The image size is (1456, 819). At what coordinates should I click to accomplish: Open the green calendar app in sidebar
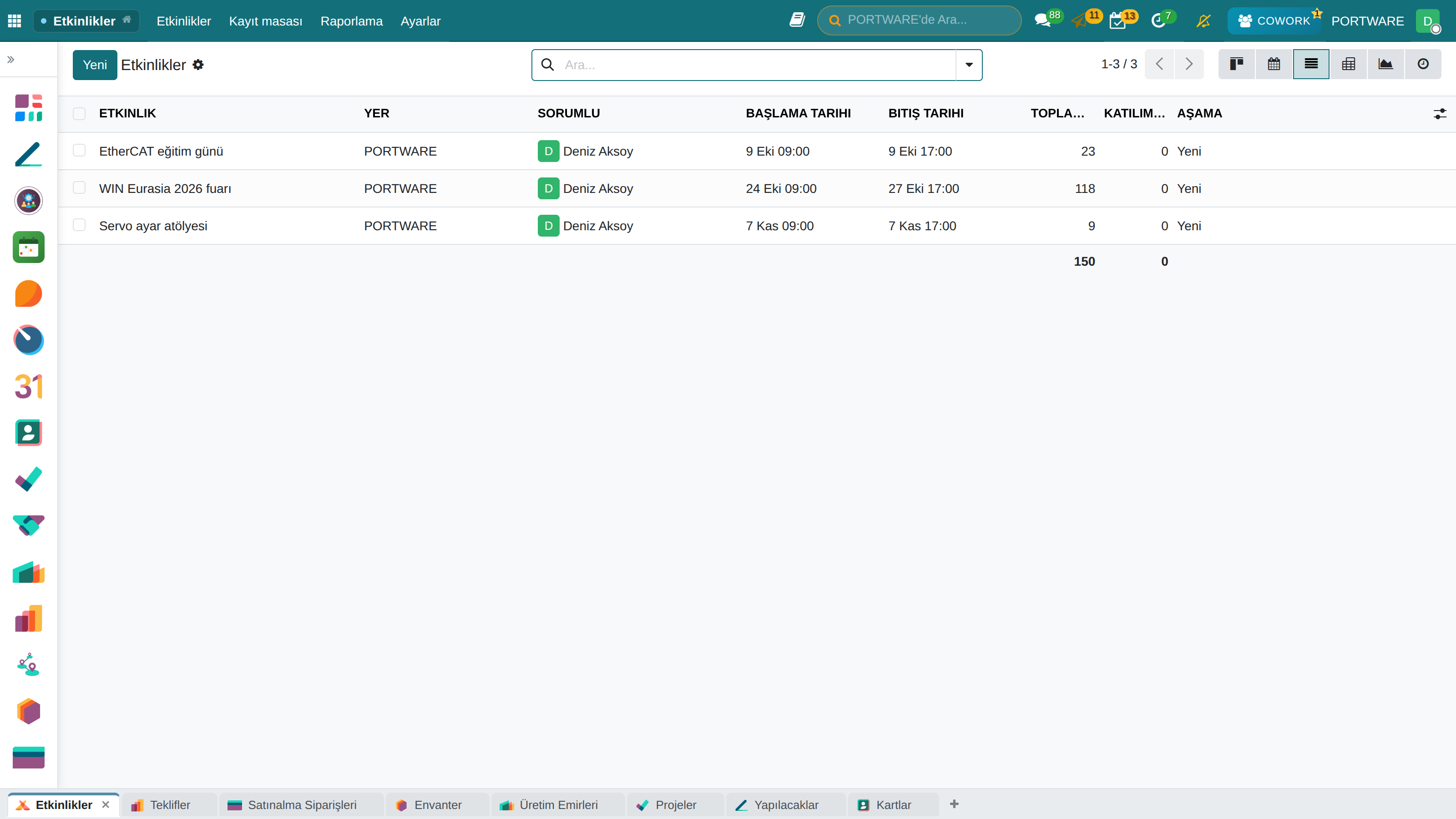coord(28,247)
